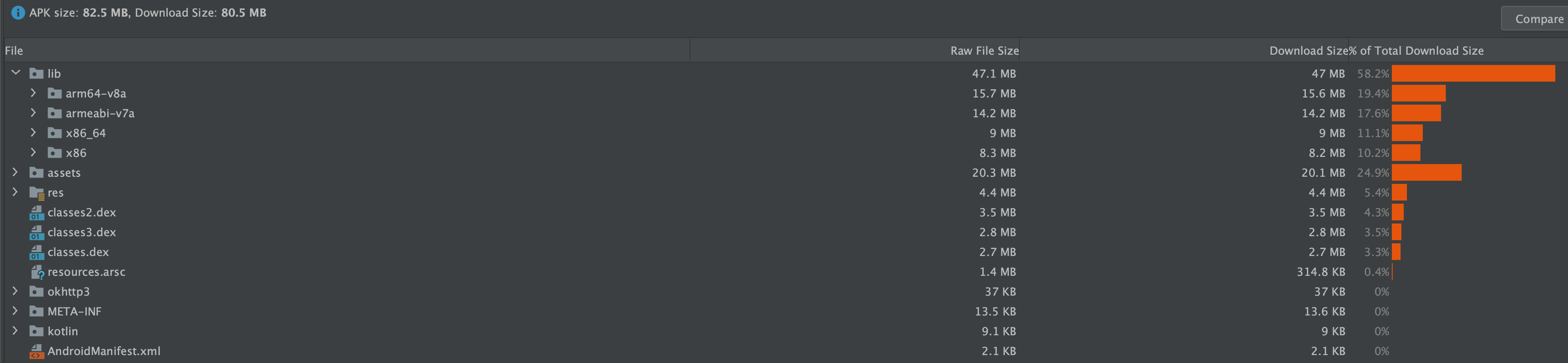Expand the armeabi-v7a folder
Image resolution: width=1568 pixels, height=363 pixels.
pos(33,113)
